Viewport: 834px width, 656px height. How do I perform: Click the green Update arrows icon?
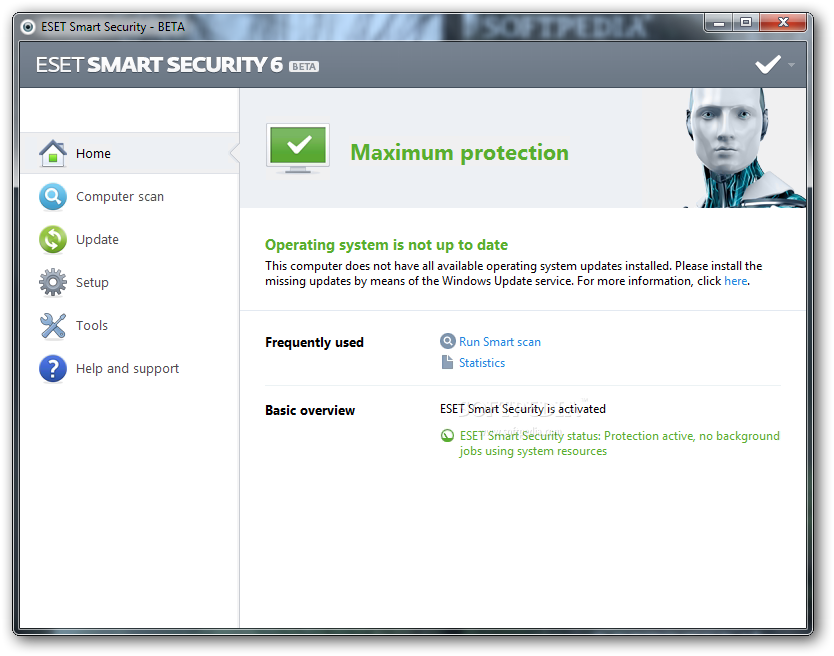tap(53, 239)
